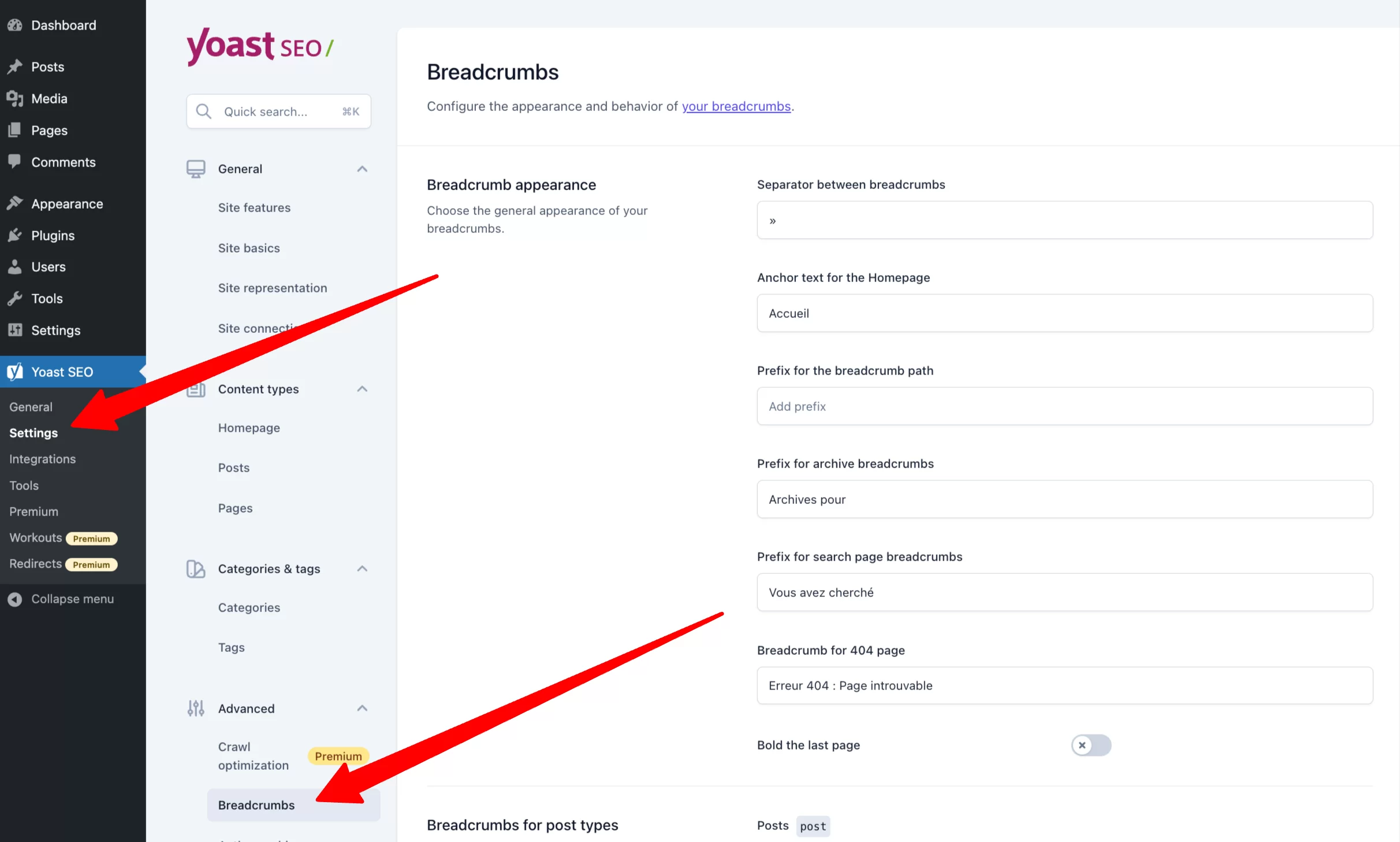Click the Media menu icon in sidebar
This screenshot has height=842, width=1400.
[15, 98]
